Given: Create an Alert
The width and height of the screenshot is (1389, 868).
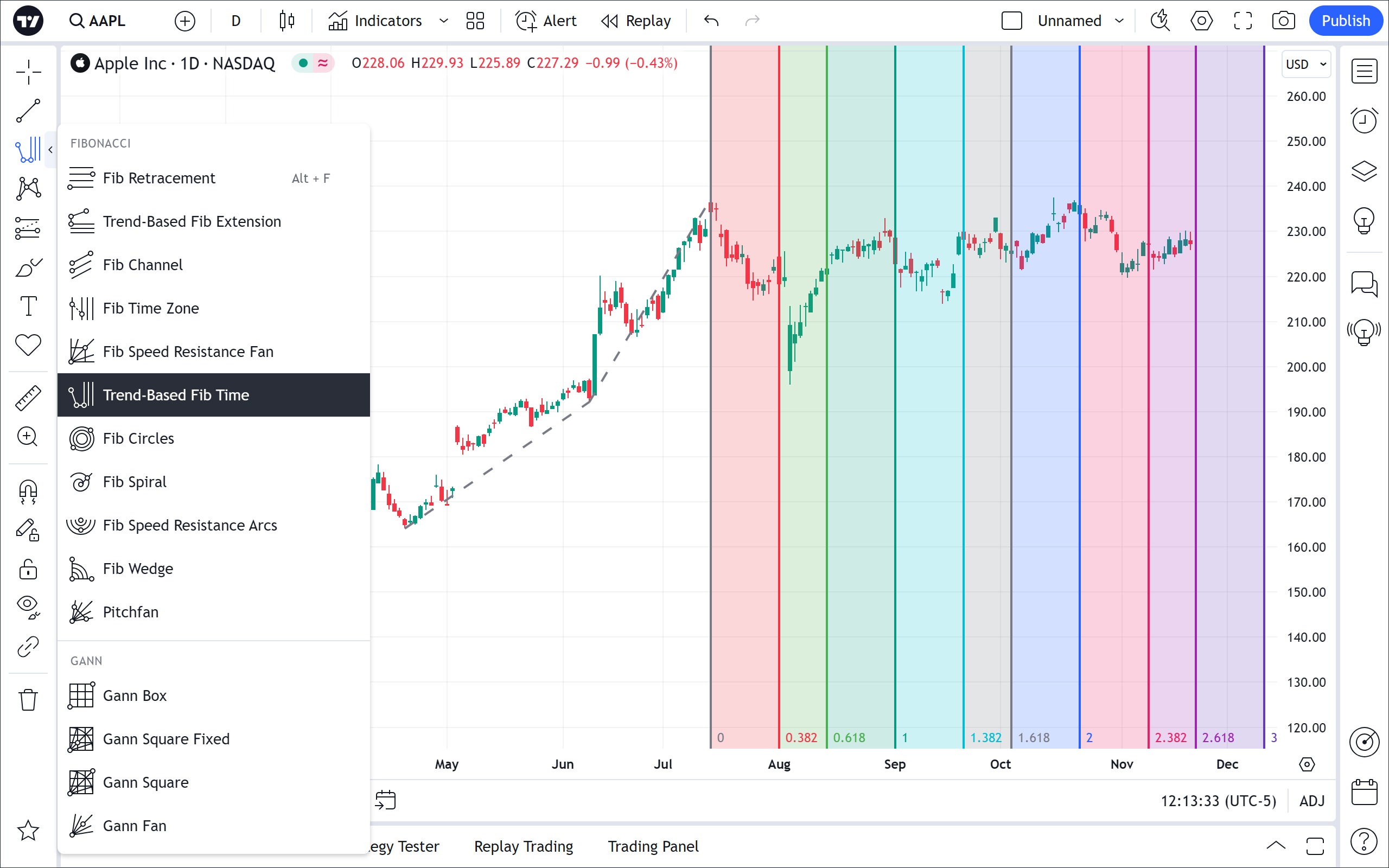Looking at the screenshot, I should click(546, 21).
